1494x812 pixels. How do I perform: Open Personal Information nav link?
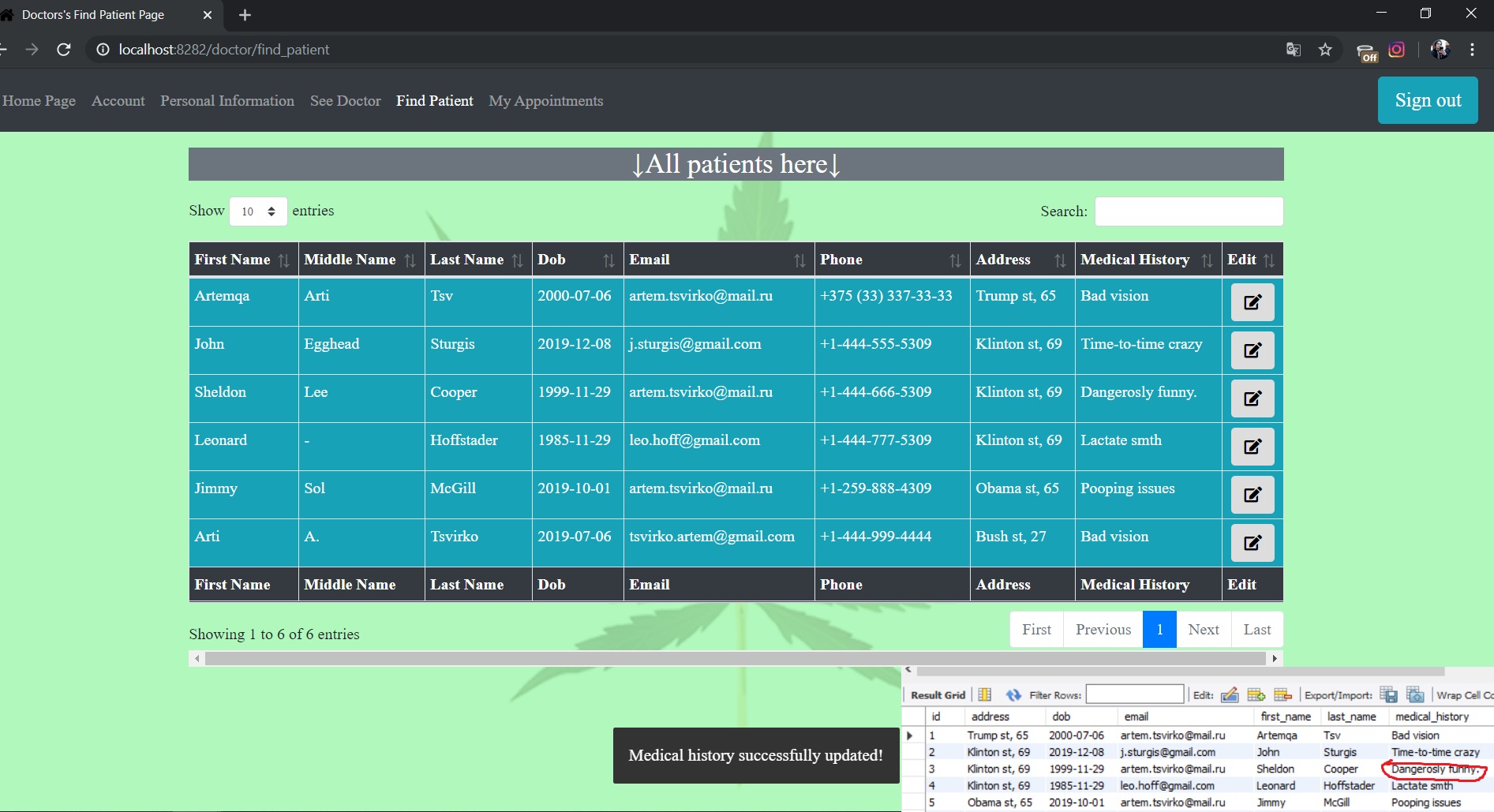(x=227, y=101)
